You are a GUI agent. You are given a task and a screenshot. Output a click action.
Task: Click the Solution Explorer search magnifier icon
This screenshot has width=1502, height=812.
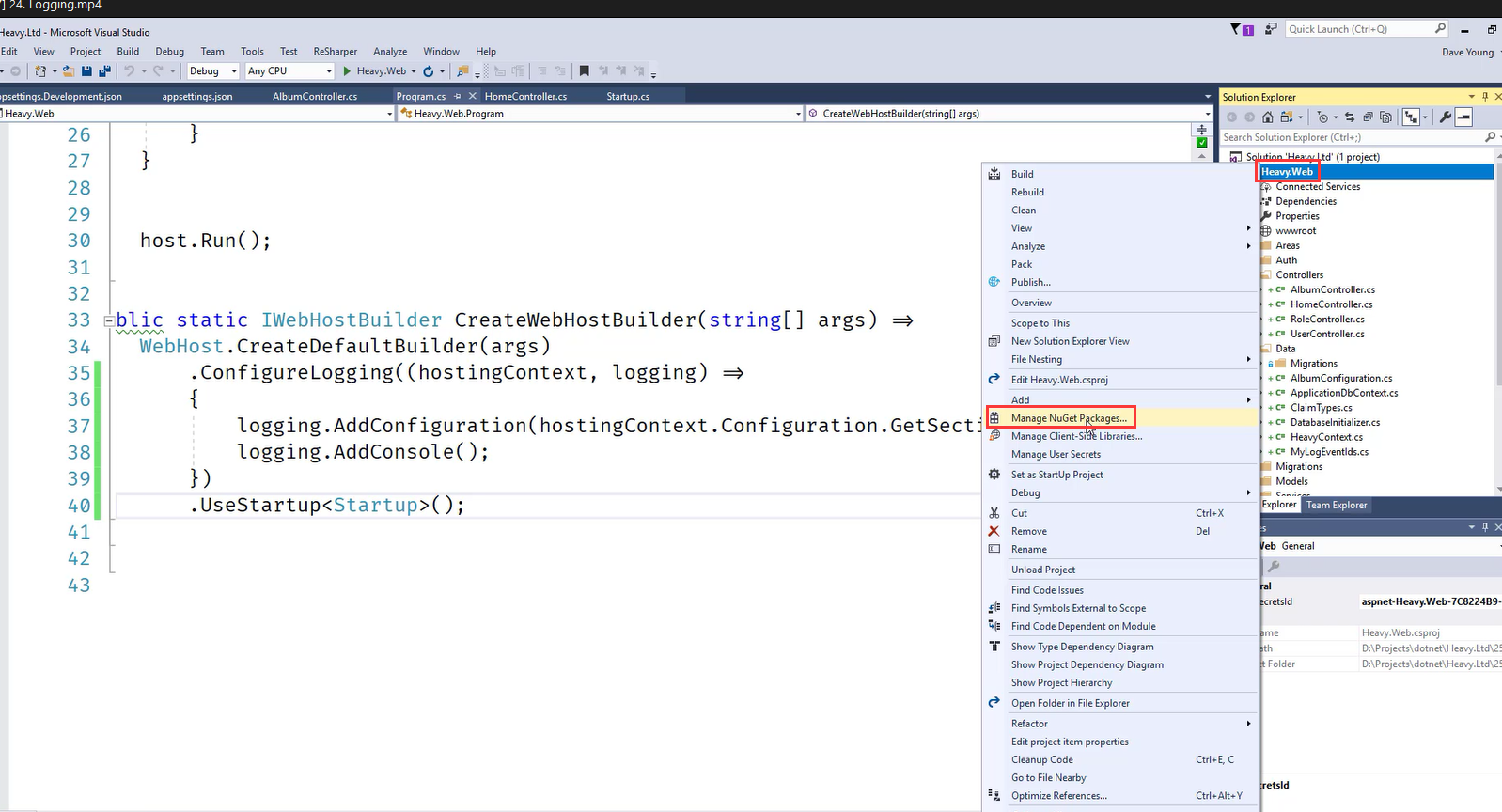point(1490,137)
